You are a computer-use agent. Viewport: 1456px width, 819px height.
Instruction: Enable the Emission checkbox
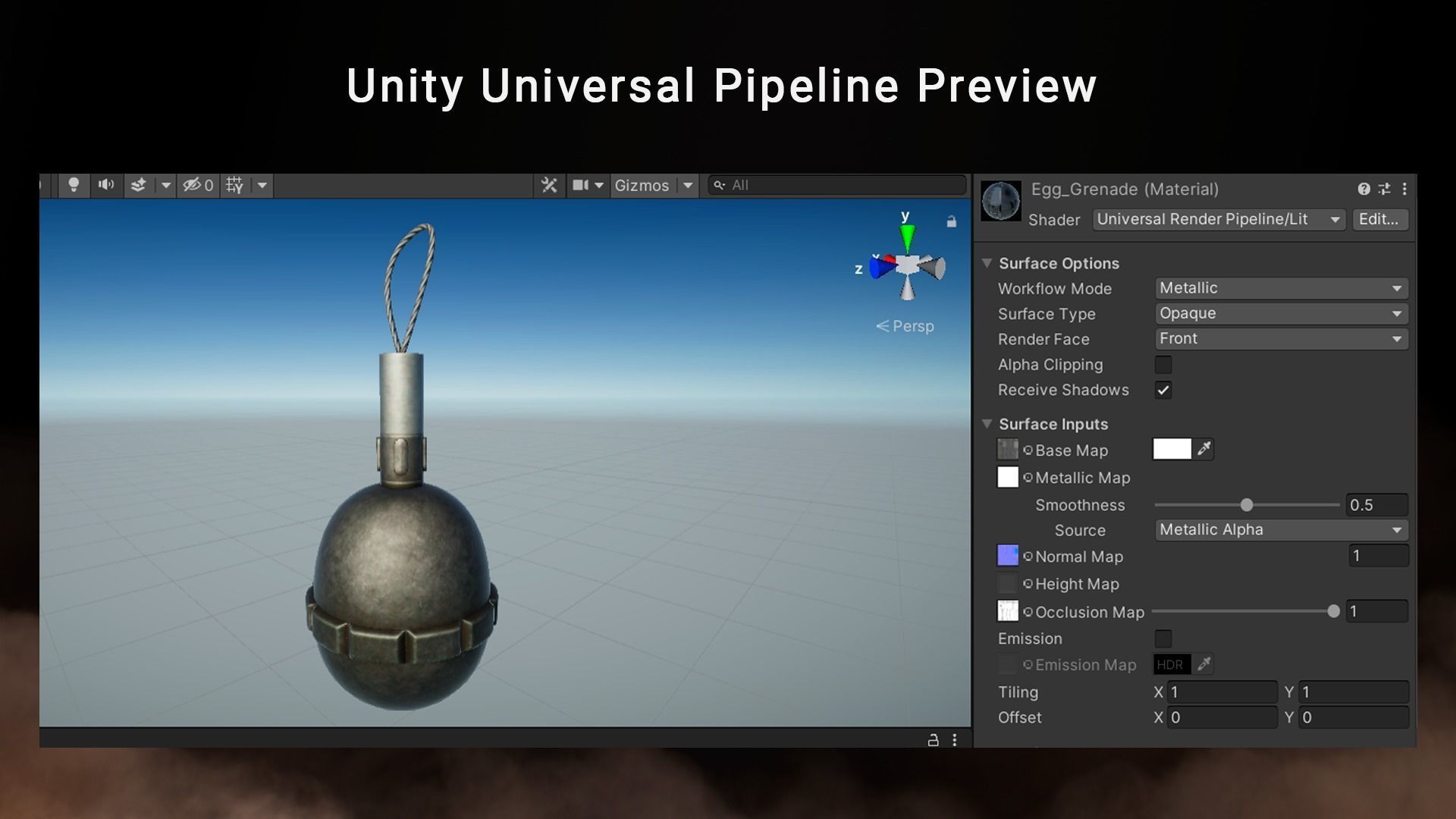[x=1163, y=639]
